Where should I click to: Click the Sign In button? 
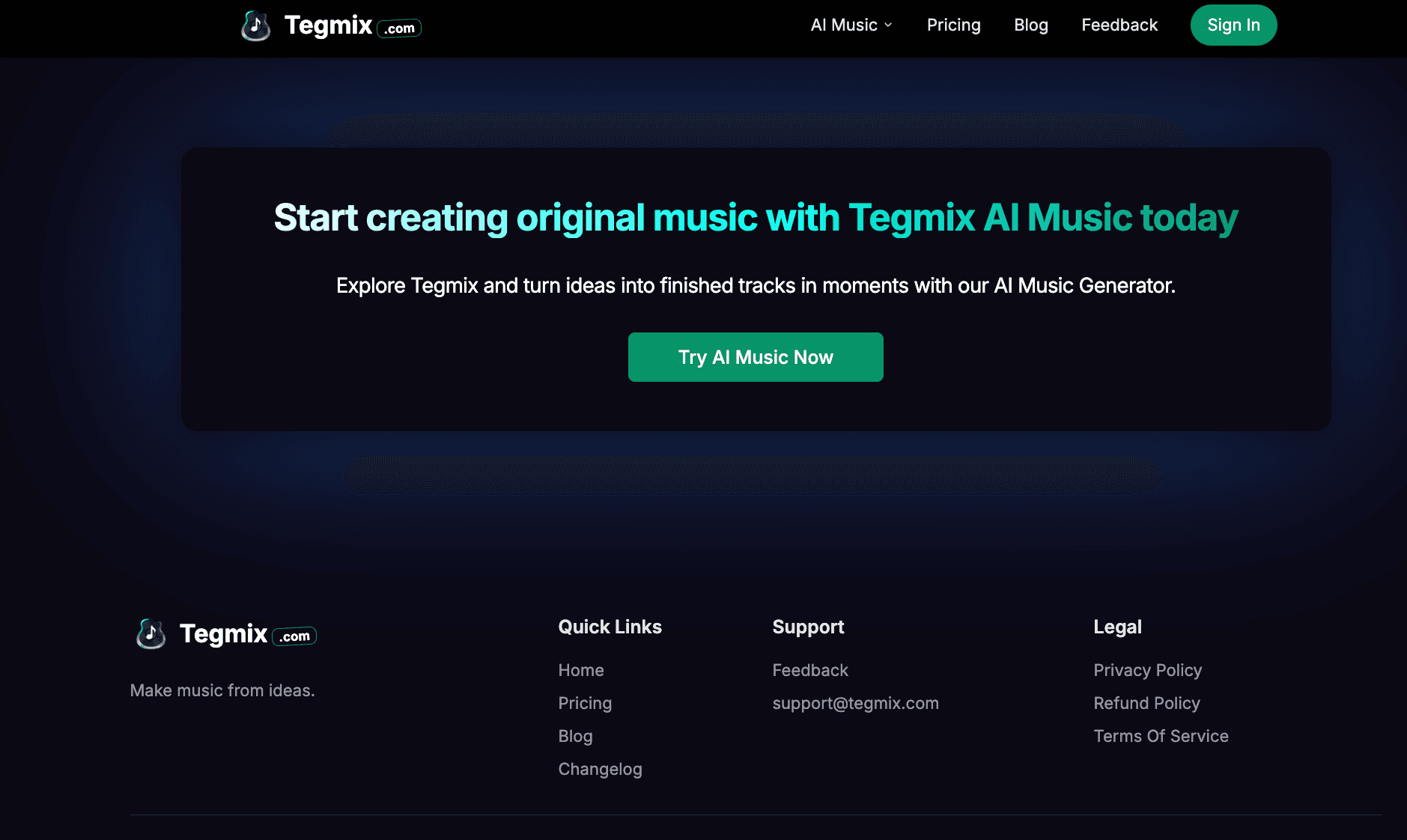pos(1233,25)
